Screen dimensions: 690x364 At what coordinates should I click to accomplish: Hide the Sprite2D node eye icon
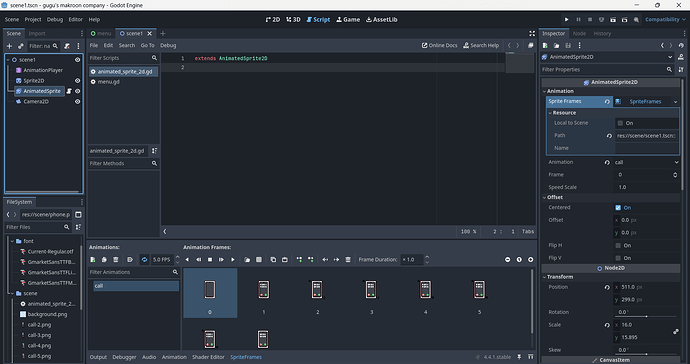click(x=77, y=81)
